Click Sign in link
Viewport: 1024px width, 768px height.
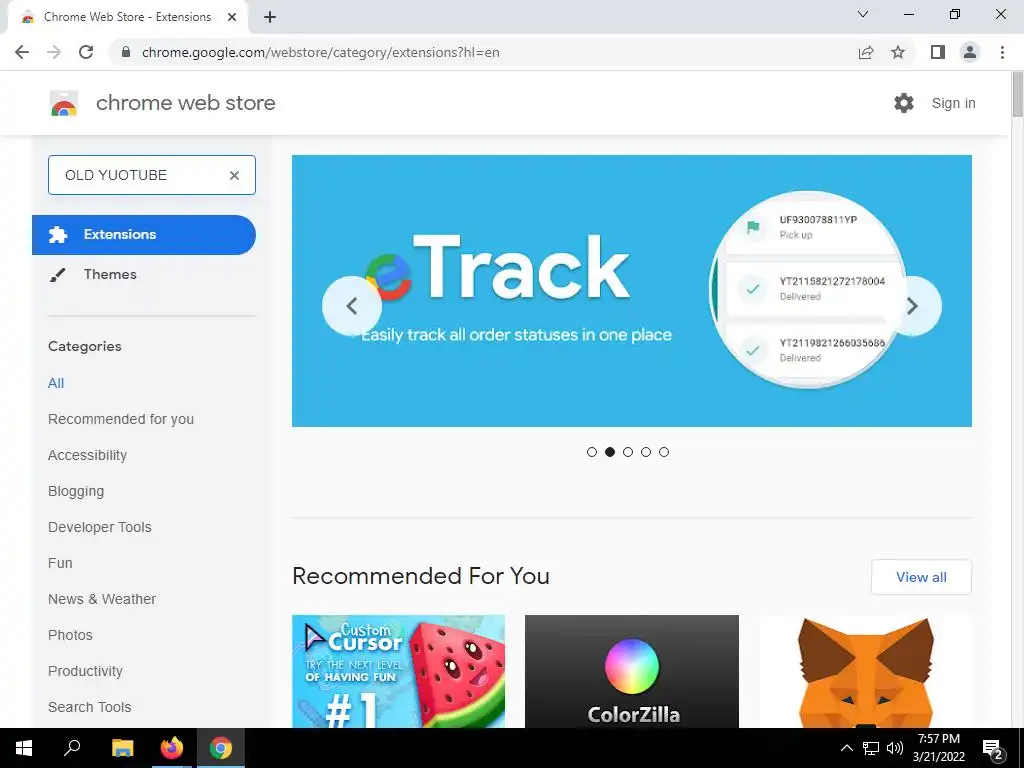pos(953,103)
